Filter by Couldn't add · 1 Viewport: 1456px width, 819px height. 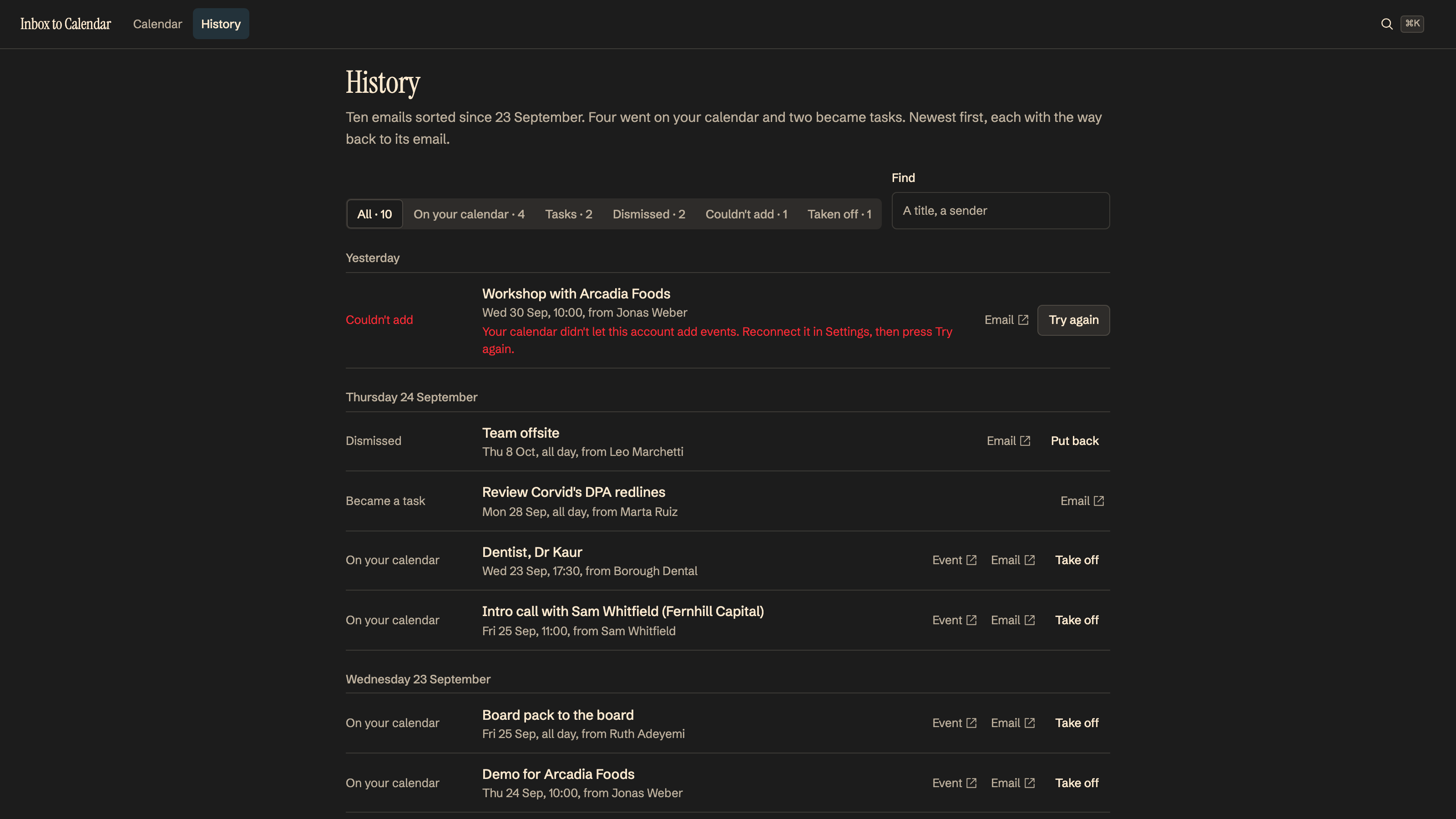(x=746, y=214)
